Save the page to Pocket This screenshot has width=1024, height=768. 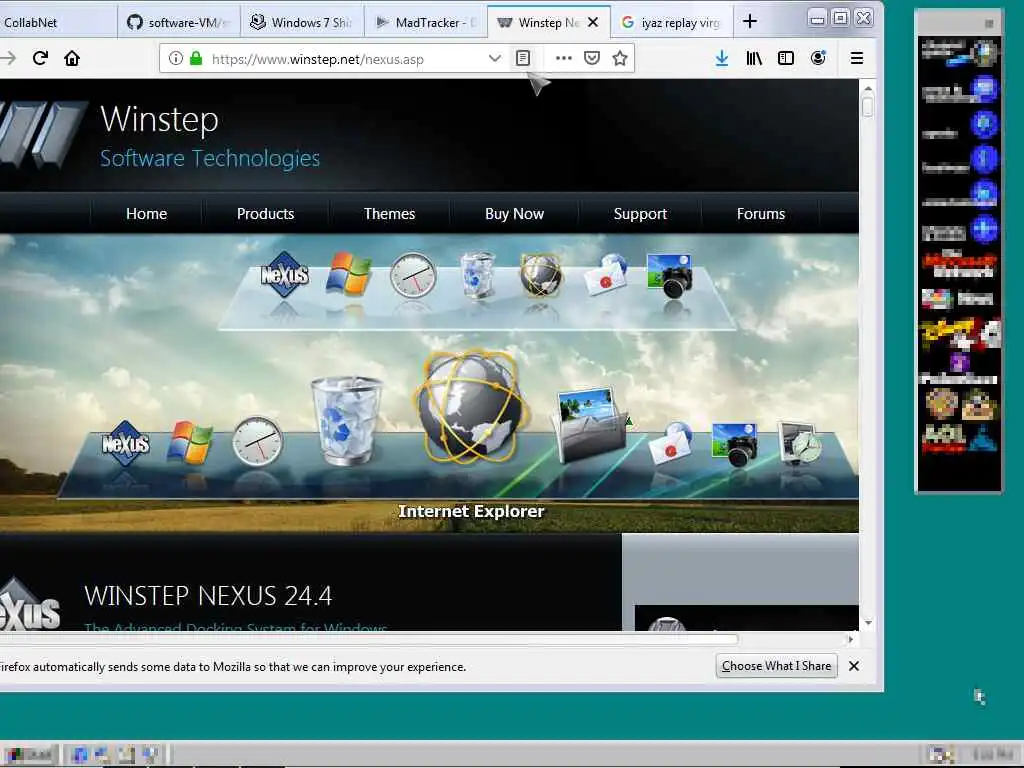click(592, 58)
